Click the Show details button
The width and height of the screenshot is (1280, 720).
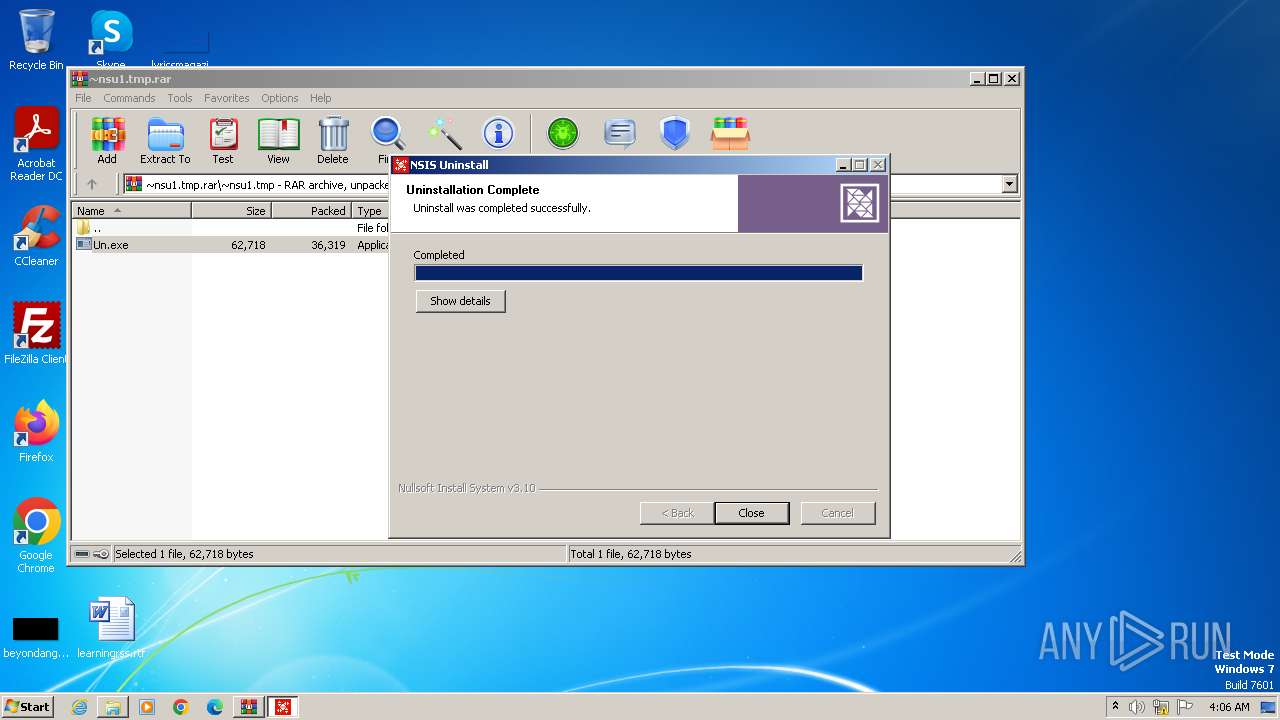460,301
